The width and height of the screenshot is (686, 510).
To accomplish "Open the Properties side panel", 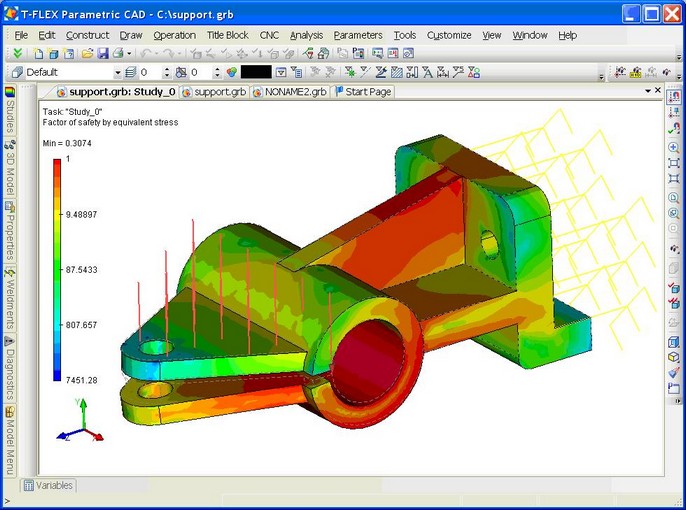I will click(x=10, y=231).
